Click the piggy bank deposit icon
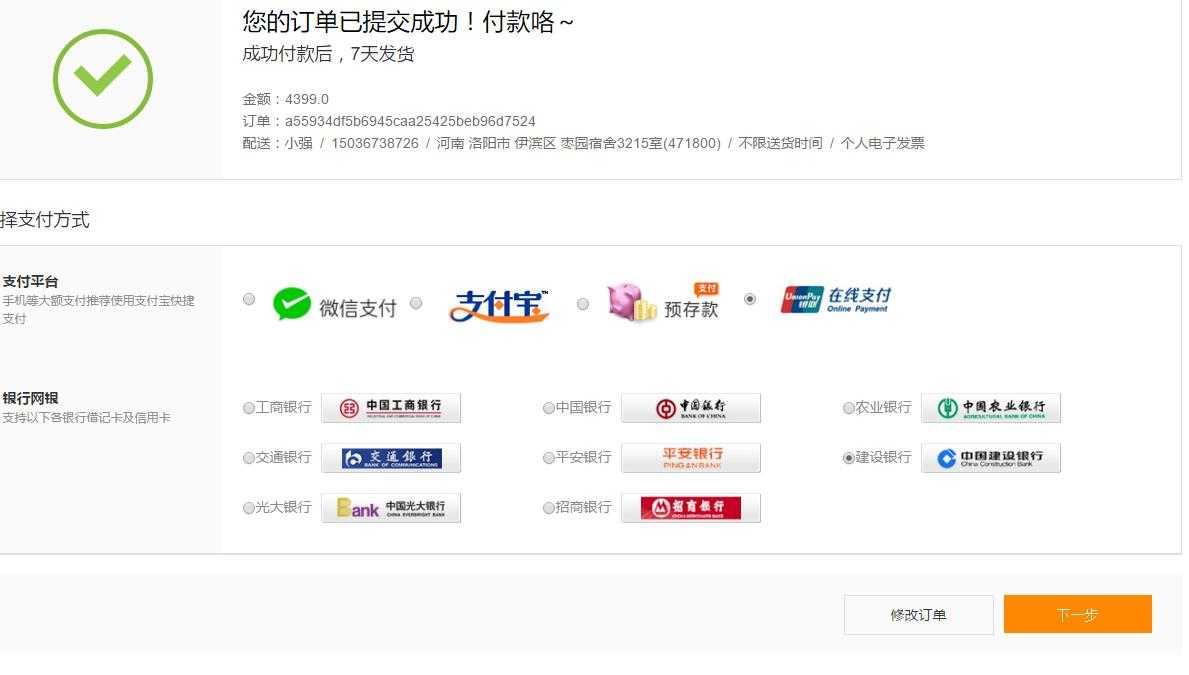This screenshot has width=1189, height=675. coord(631,302)
